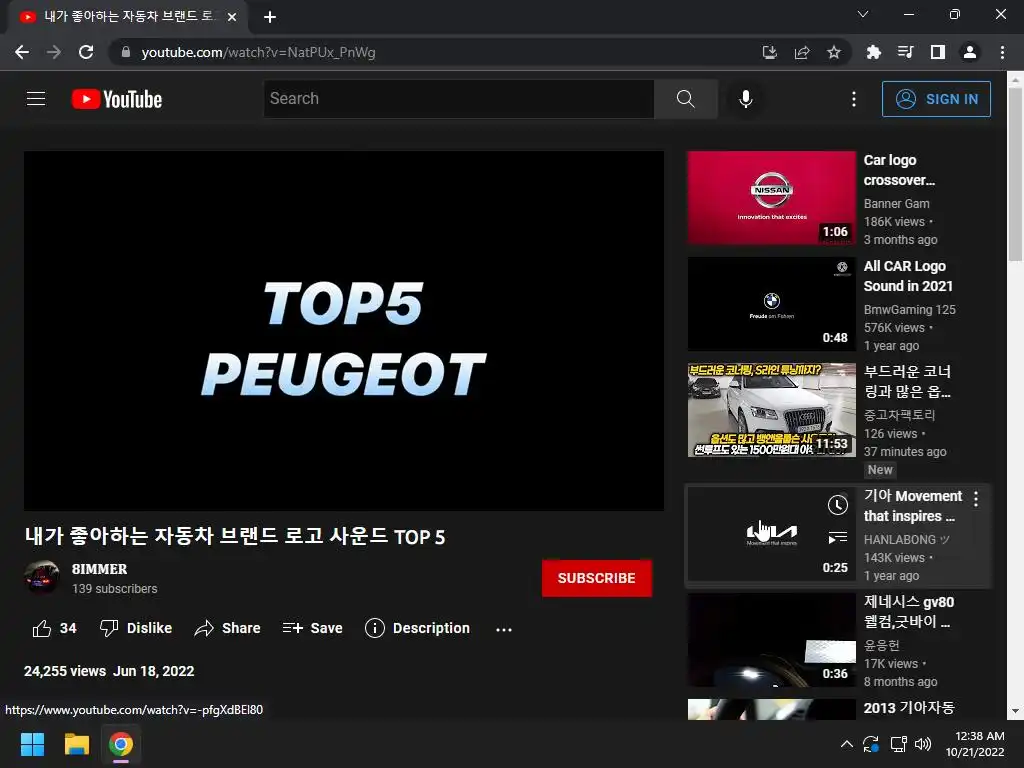1024x768 pixels.
Task: Show hidden system tray icons
Action: pos(846,744)
